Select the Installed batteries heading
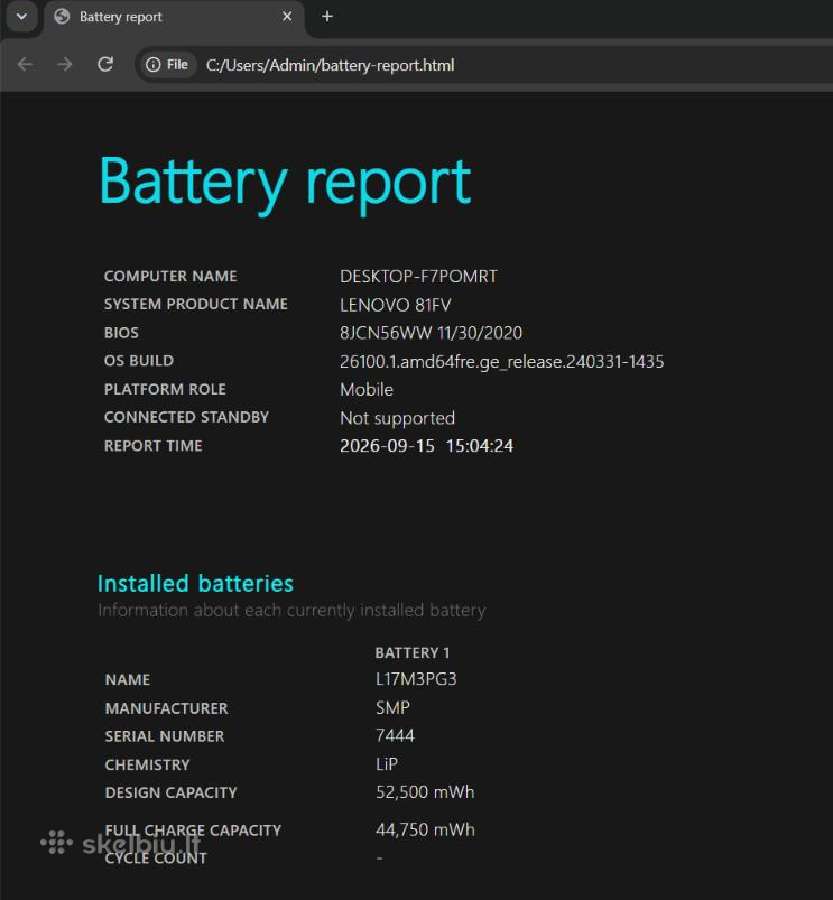The width and height of the screenshot is (833, 900). pyautogui.click(x=196, y=584)
